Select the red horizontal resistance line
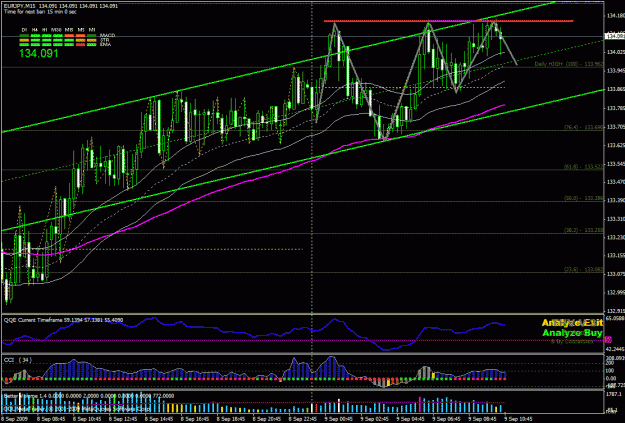 [x=448, y=21]
